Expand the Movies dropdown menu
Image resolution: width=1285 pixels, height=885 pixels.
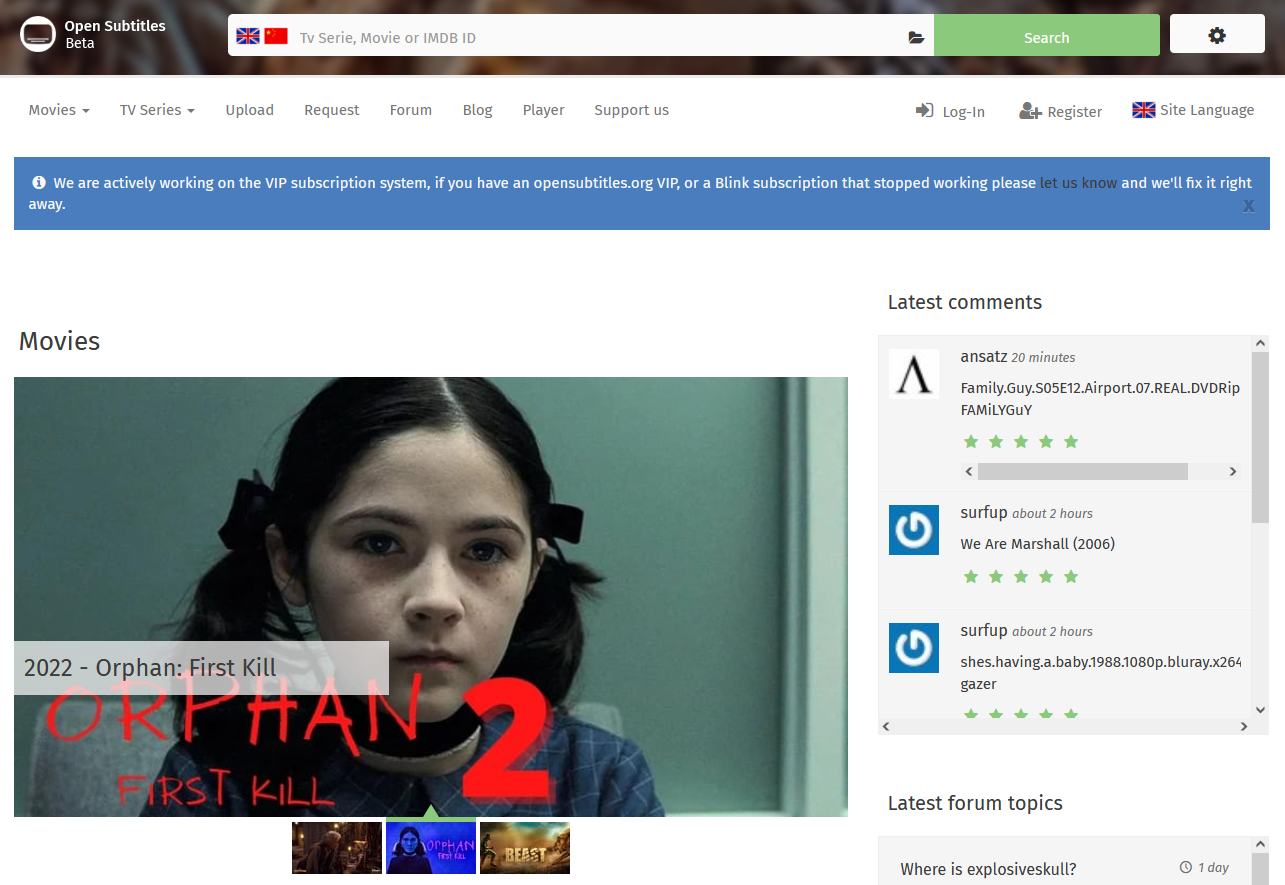[x=59, y=110]
